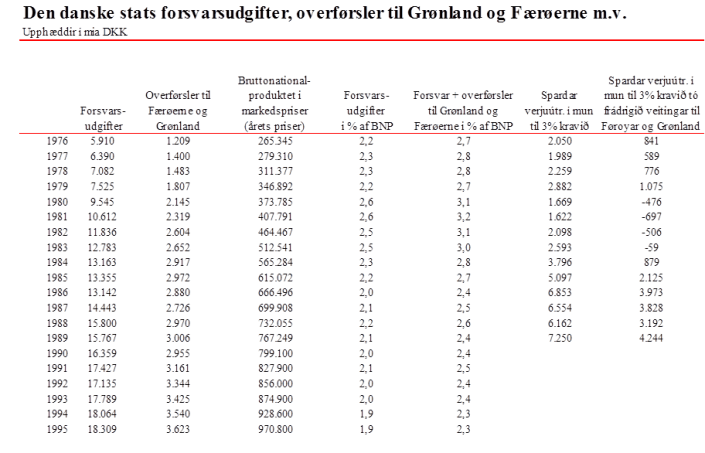Select the 1976 year cell in first row

(57, 144)
